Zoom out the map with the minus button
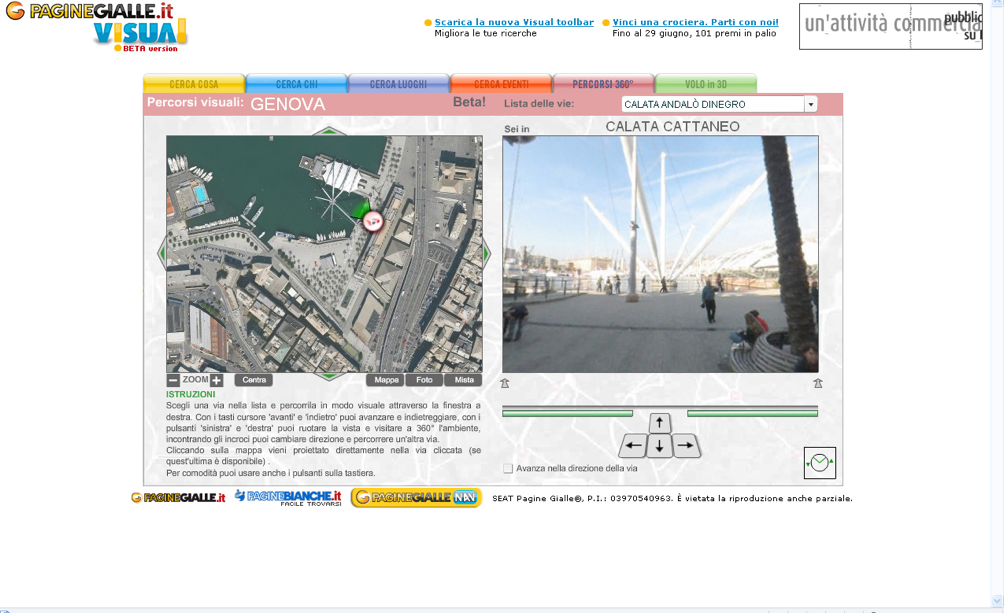Image resolution: width=1004 pixels, height=613 pixels. pos(173,380)
